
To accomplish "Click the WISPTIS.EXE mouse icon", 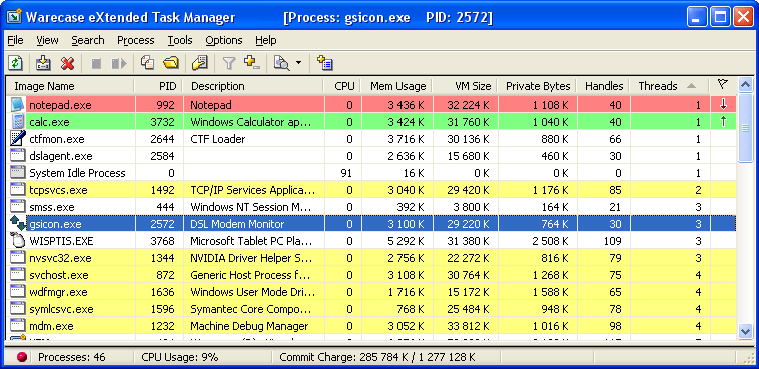I will click(17, 241).
